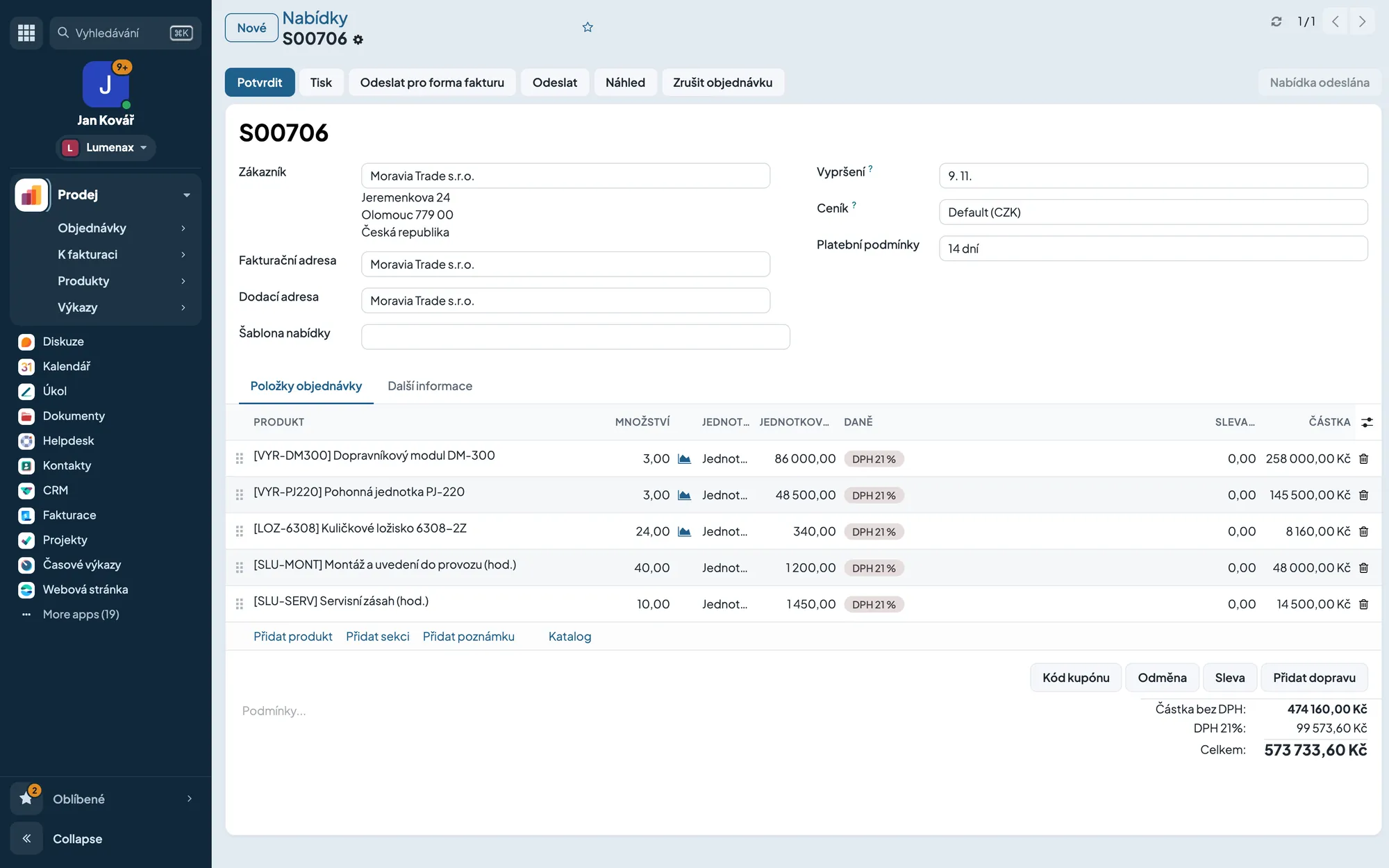Viewport: 1389px width, 868px height.
Task: Open the Katalog link
Action: point(569,637)
